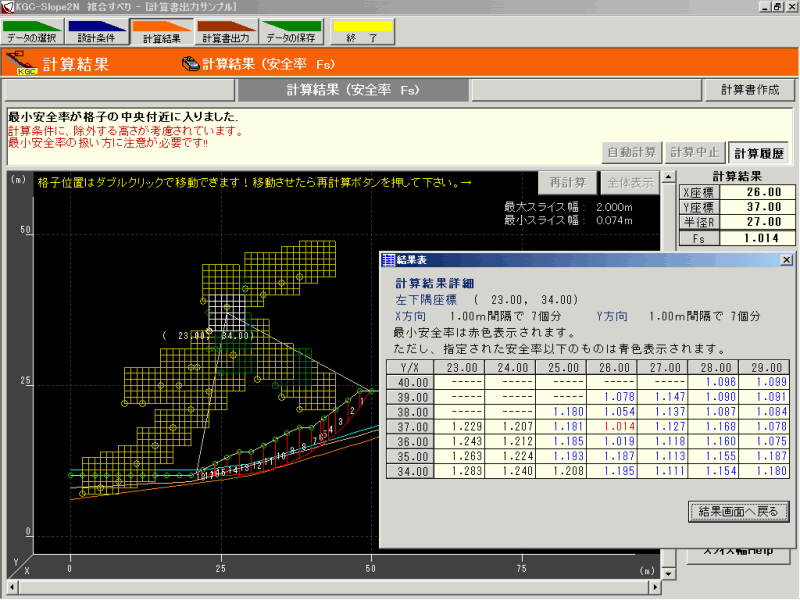Click the scroll up arrow beside graph
800x600 pixels.
[x=668, y=178]
